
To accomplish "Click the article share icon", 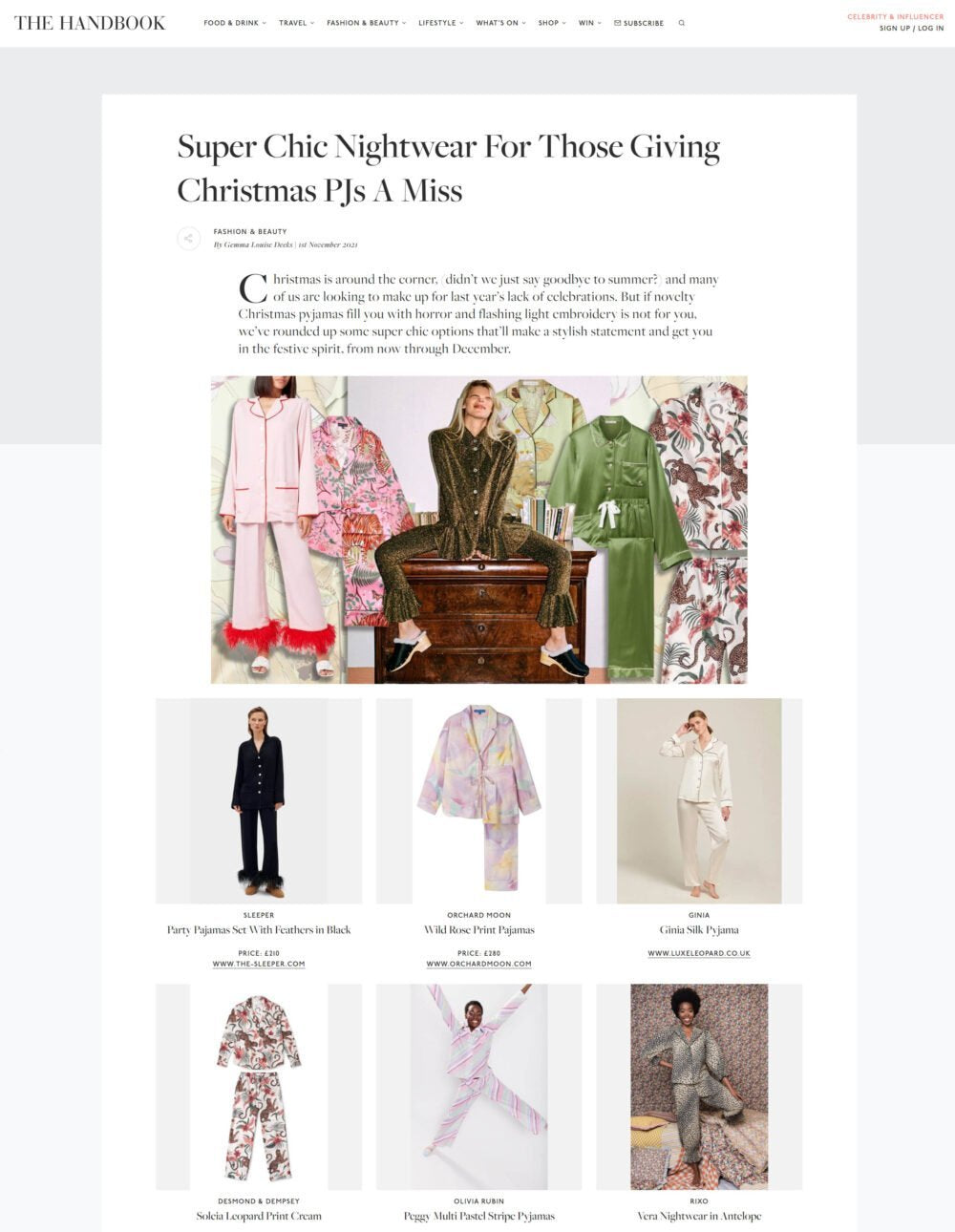I will (x=188, y=238).
